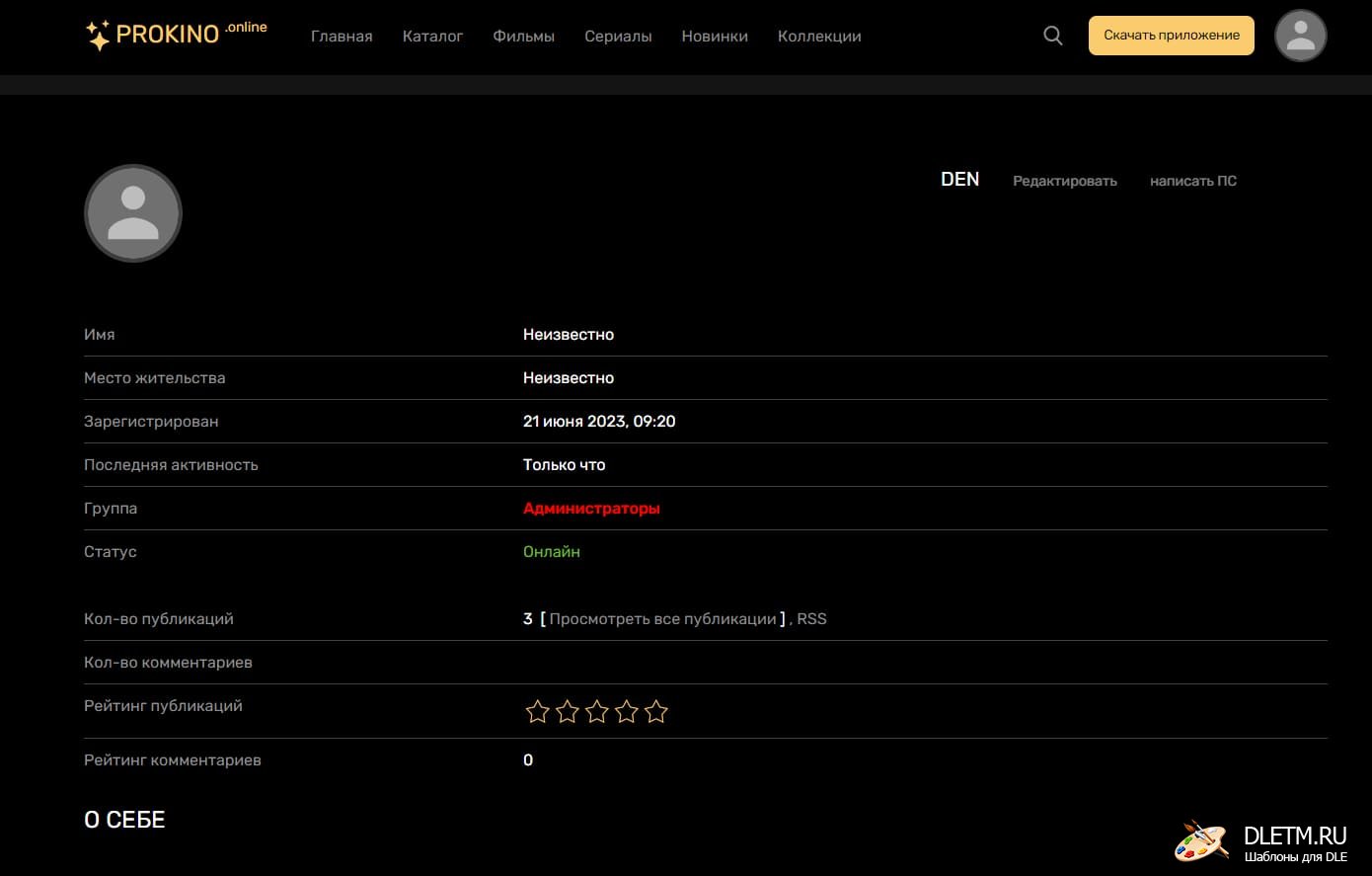Open the user avatar in header
Screen dimensions: 1372x876
pyautogui.click(x=1300, y=36)
